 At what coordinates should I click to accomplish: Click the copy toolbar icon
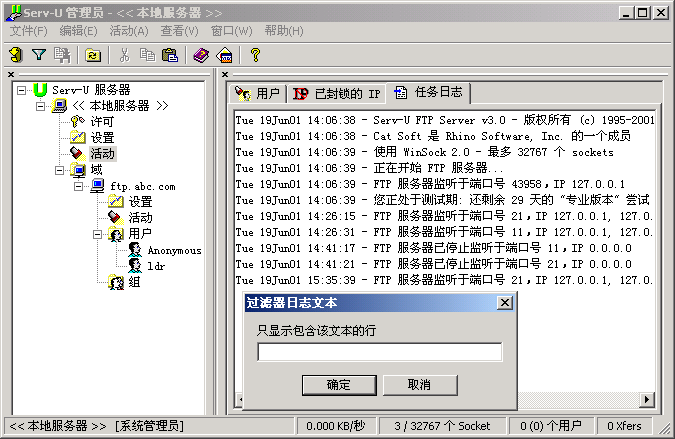[x=147, y=55]
